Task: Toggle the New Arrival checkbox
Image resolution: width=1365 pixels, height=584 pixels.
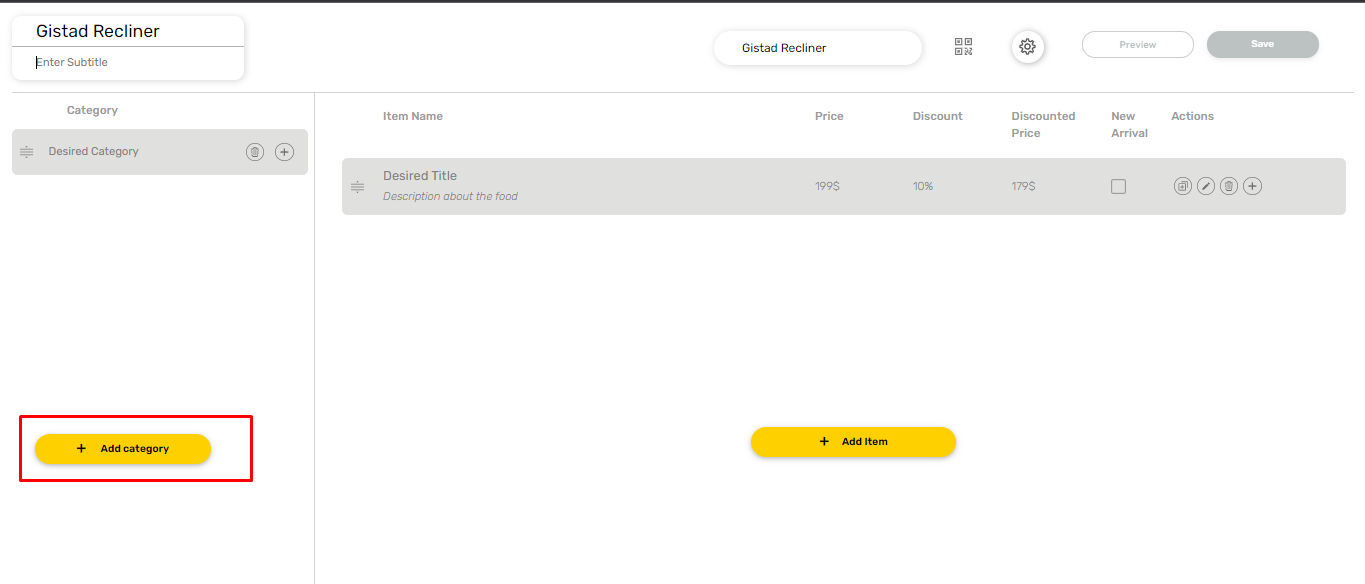Action: point(1118,186)
